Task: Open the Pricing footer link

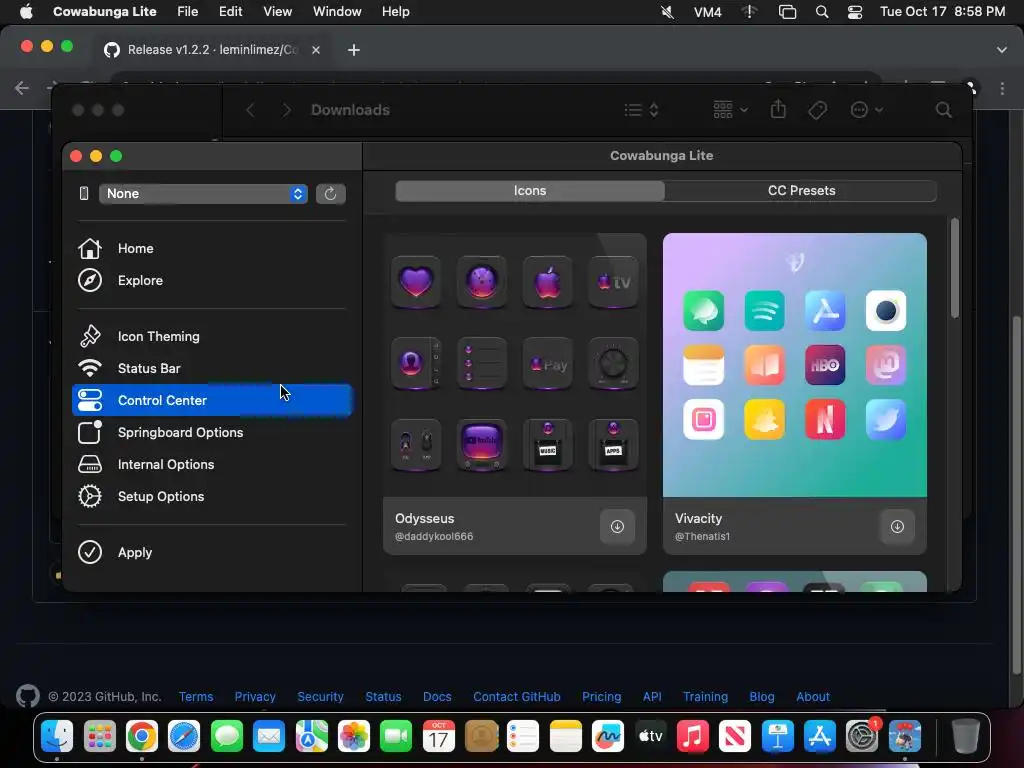Action: (x=601, y=697)
